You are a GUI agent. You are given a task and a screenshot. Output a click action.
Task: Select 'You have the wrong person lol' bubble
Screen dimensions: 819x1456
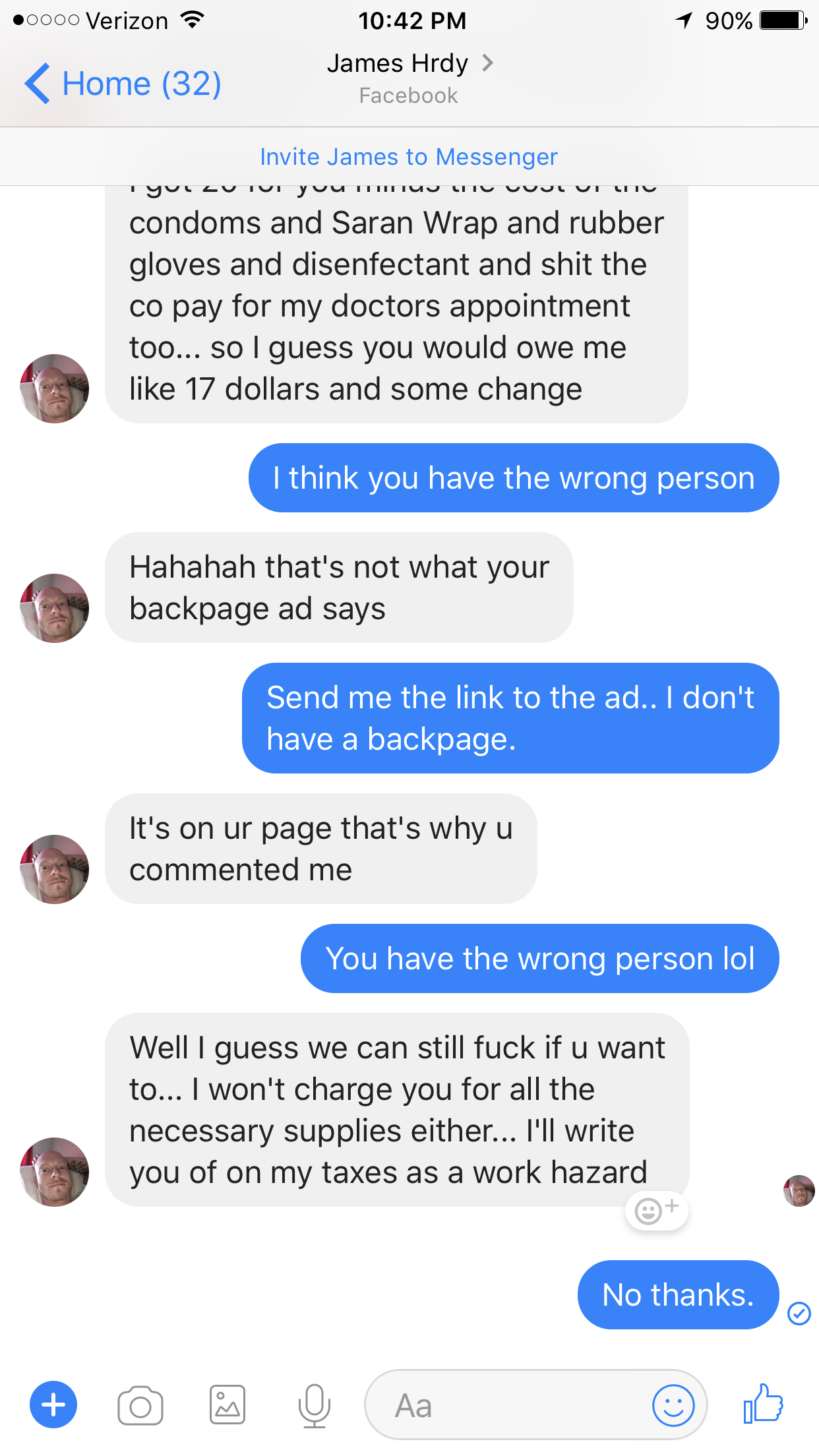539,958
